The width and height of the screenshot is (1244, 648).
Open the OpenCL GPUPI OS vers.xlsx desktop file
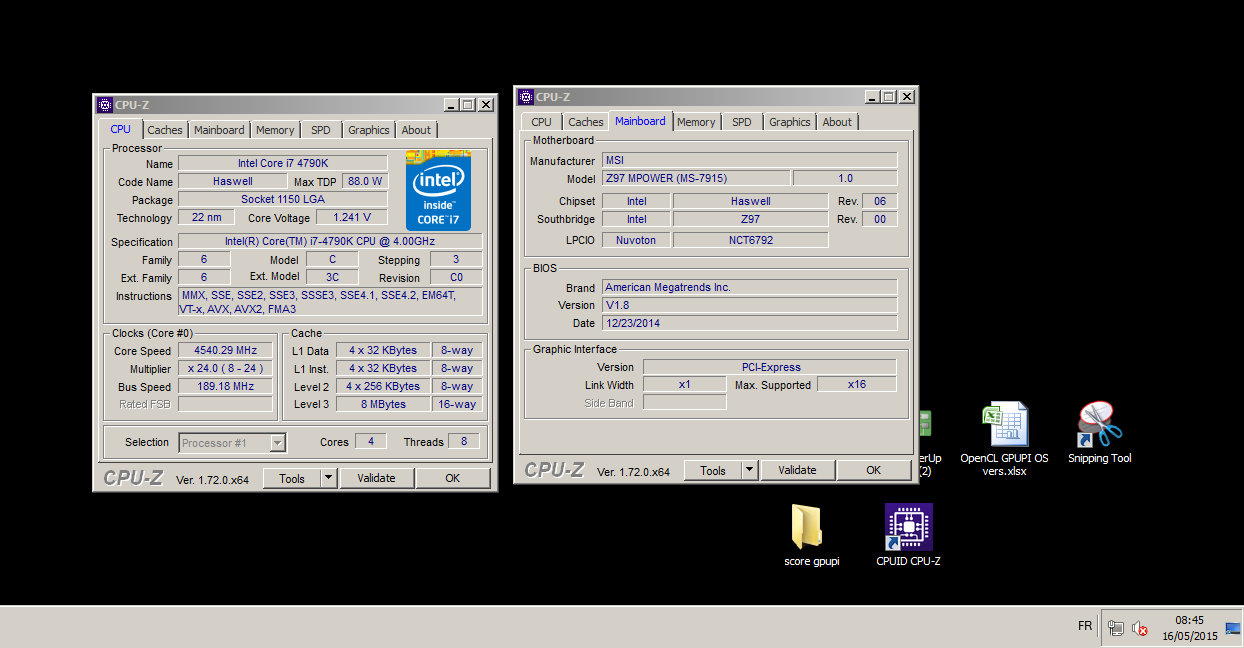click(x=1004, y=438)
